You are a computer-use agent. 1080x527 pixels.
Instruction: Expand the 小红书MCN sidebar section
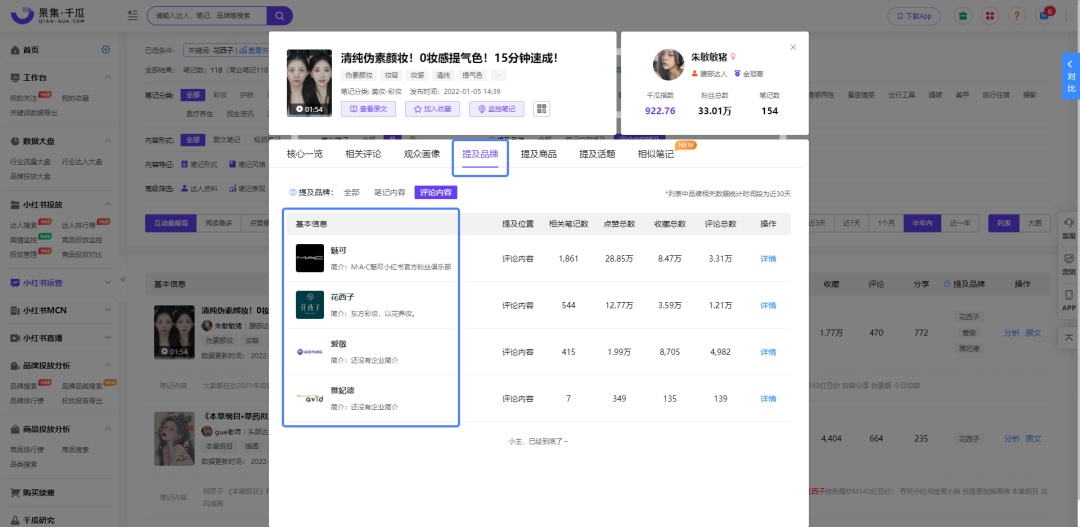(108, 311)
